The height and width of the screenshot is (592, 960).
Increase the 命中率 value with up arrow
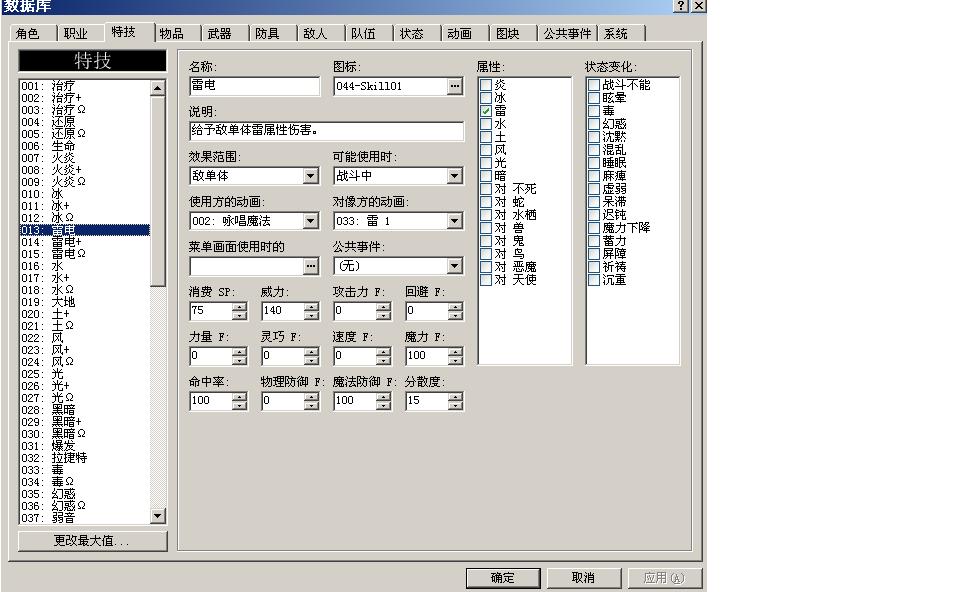click(x=239, y=397)
